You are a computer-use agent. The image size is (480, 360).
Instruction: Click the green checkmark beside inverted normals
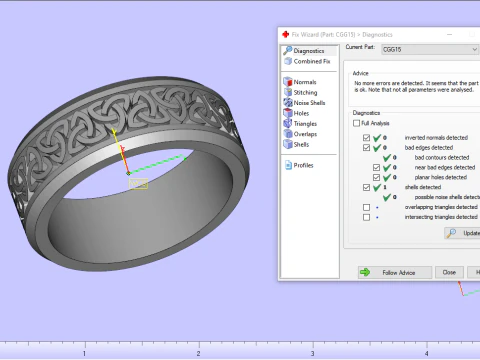tap(377, 138)
